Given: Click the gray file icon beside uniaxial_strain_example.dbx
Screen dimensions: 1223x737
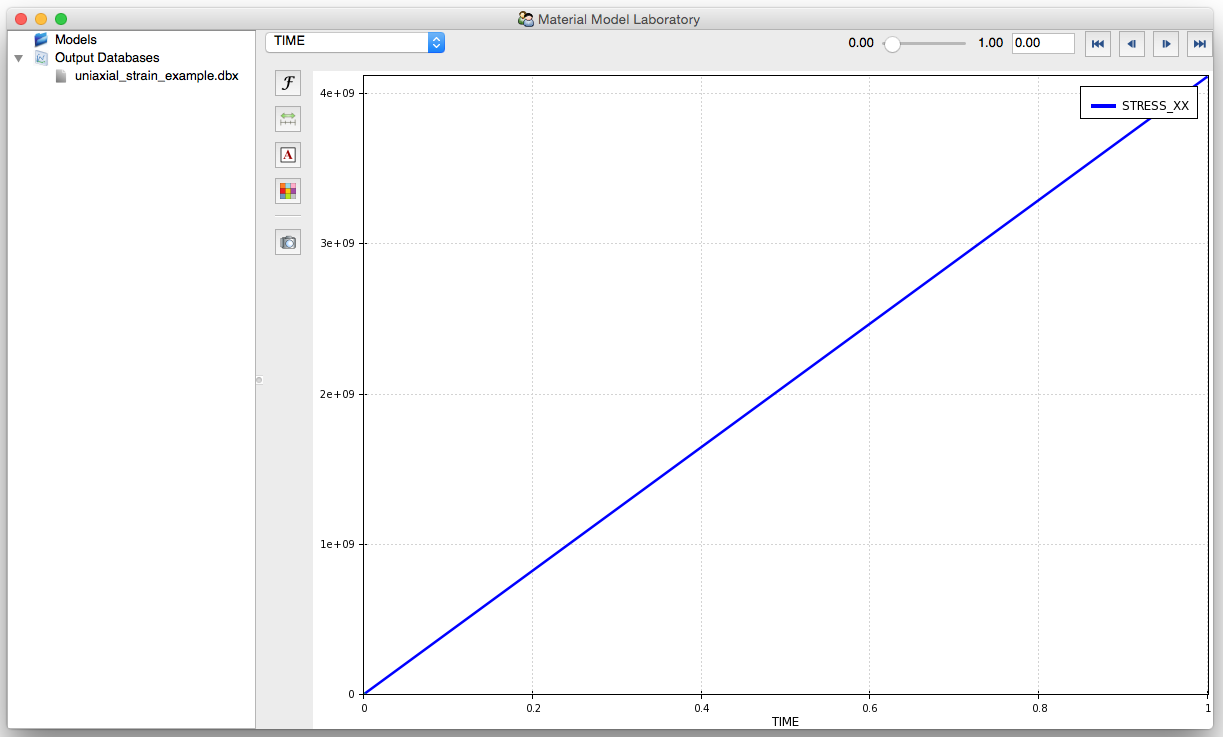Looking at the screenshot, I should tap(61, 76).
